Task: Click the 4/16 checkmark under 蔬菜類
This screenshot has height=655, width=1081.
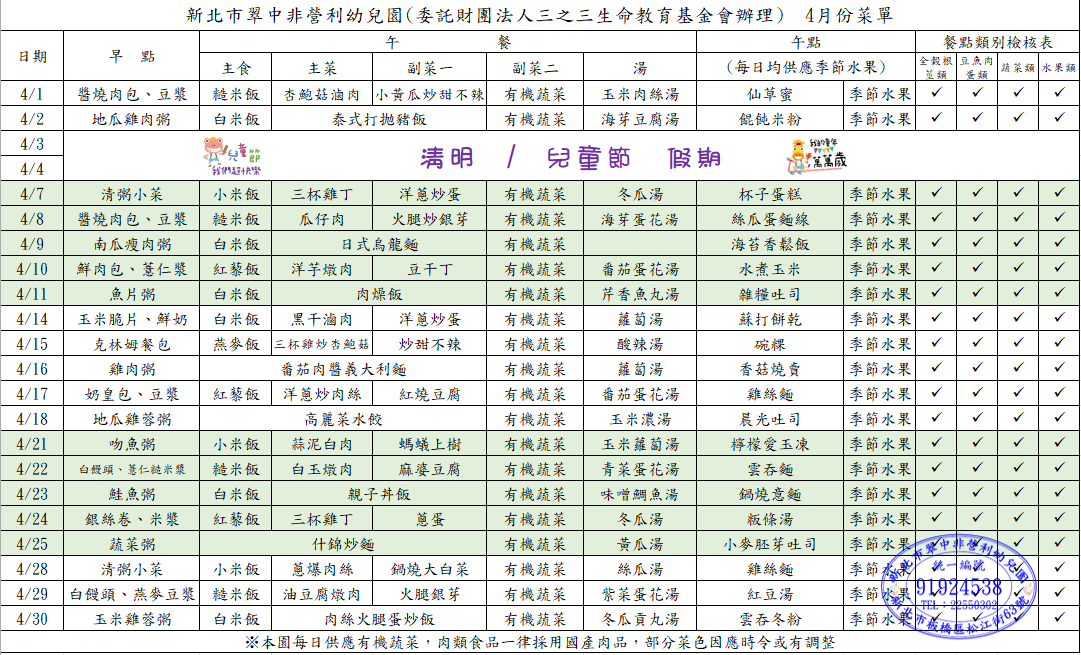Action: [x=1018, y=369]
